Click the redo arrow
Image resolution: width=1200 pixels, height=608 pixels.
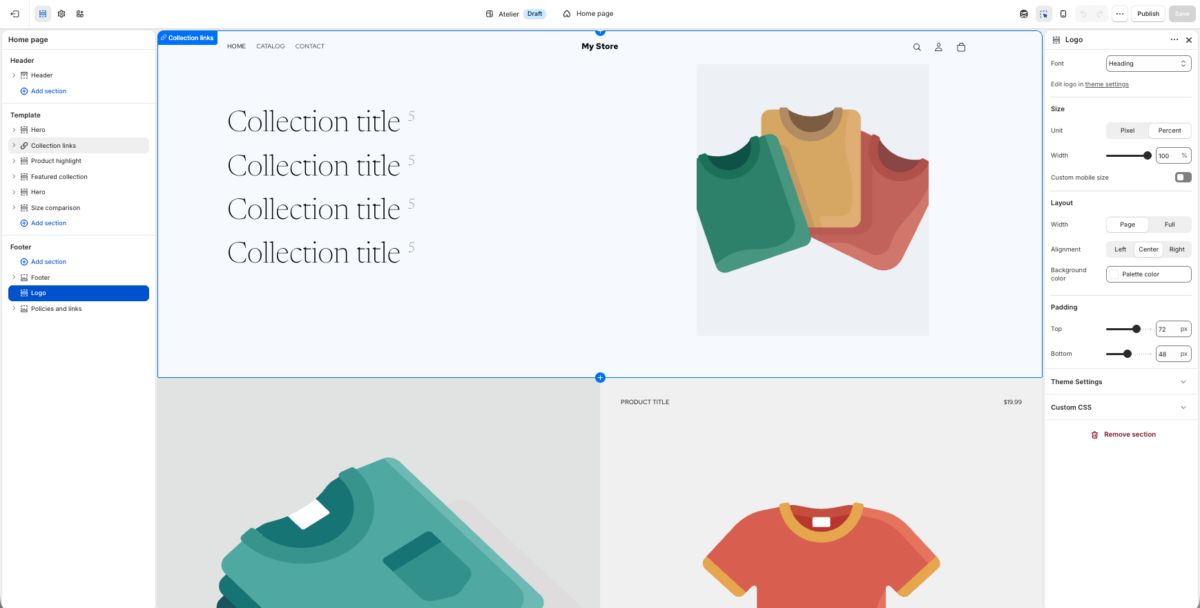1100,14
